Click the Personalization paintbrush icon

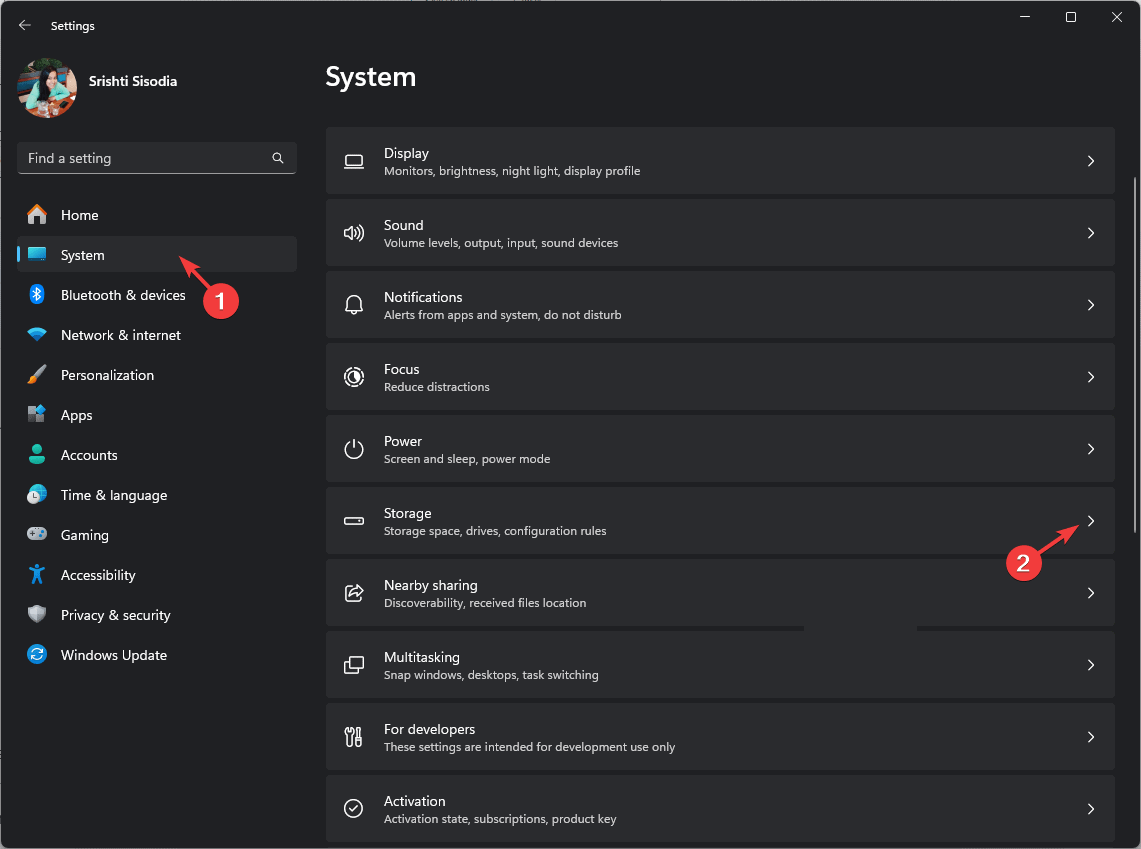(37, 375)
